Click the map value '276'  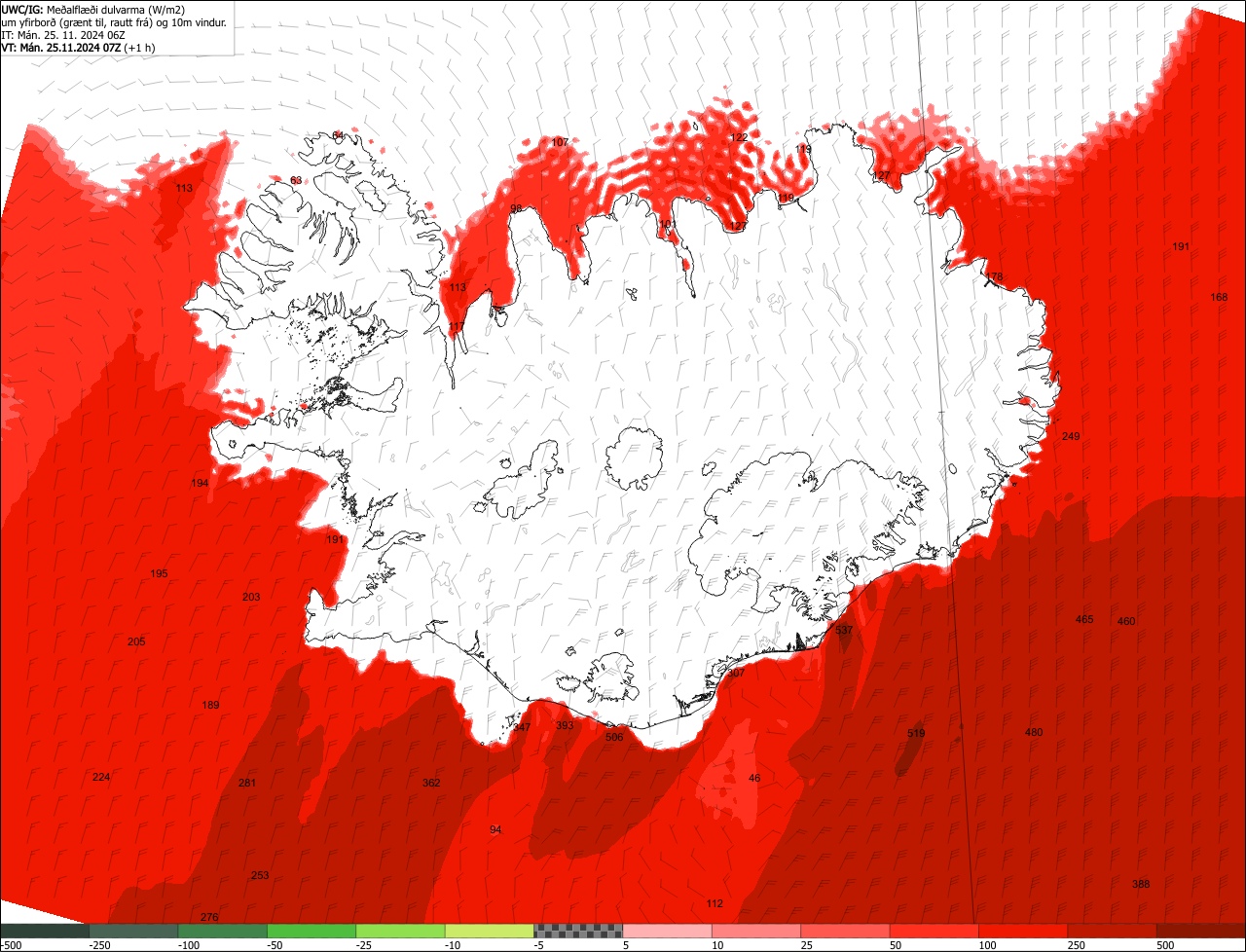tap(209, 917)
